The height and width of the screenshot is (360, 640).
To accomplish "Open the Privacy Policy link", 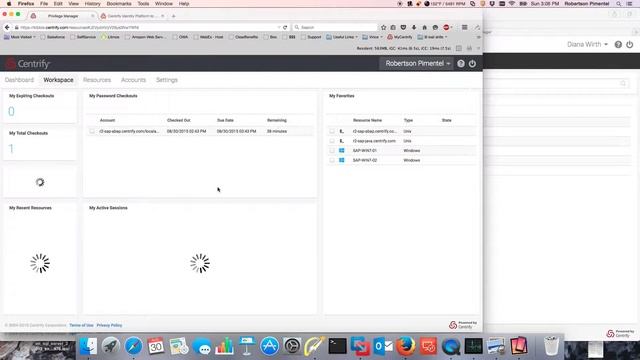I will click(x=109, y=325).
